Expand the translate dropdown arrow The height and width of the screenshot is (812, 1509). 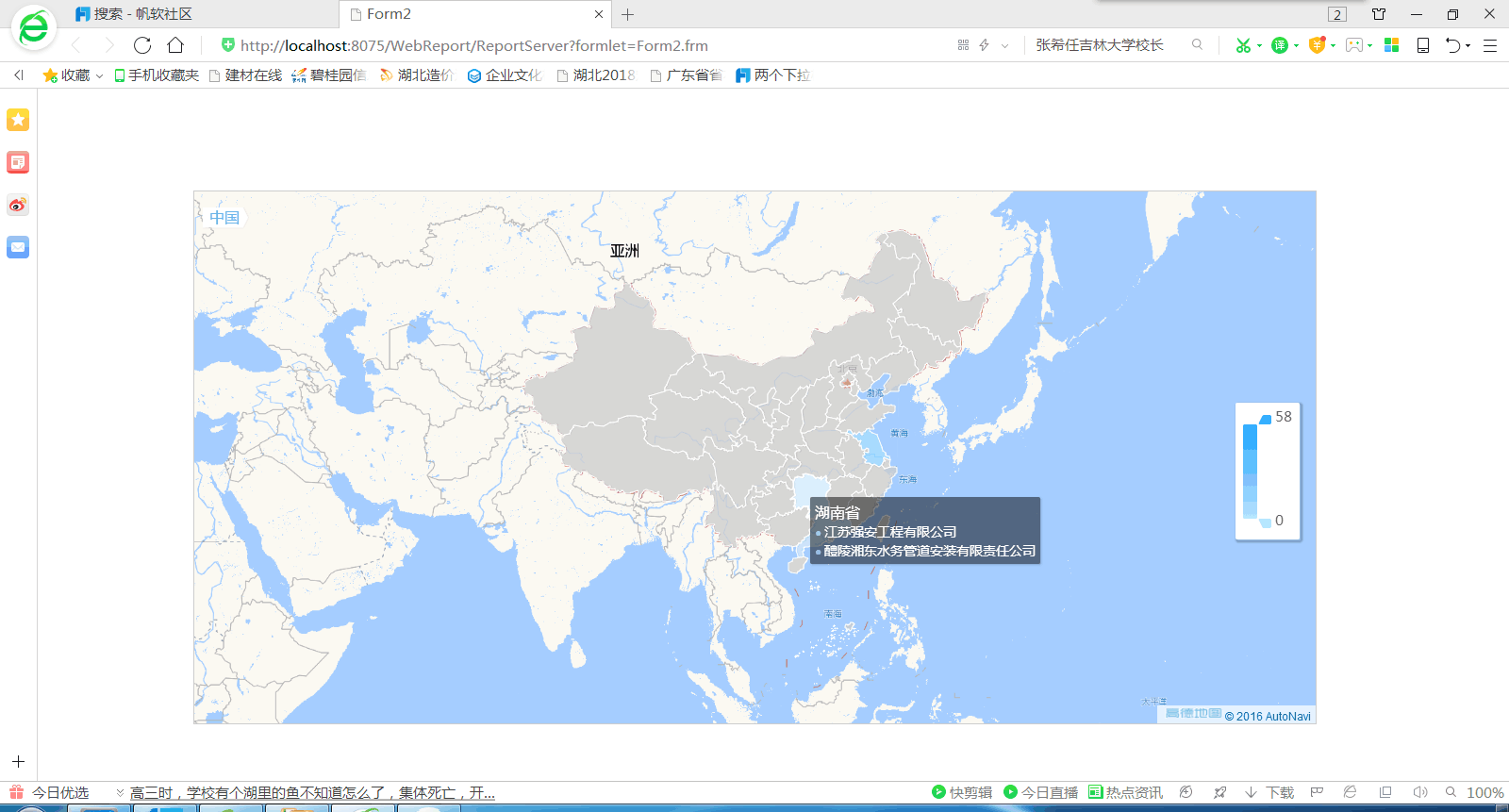pos(1296,46)
